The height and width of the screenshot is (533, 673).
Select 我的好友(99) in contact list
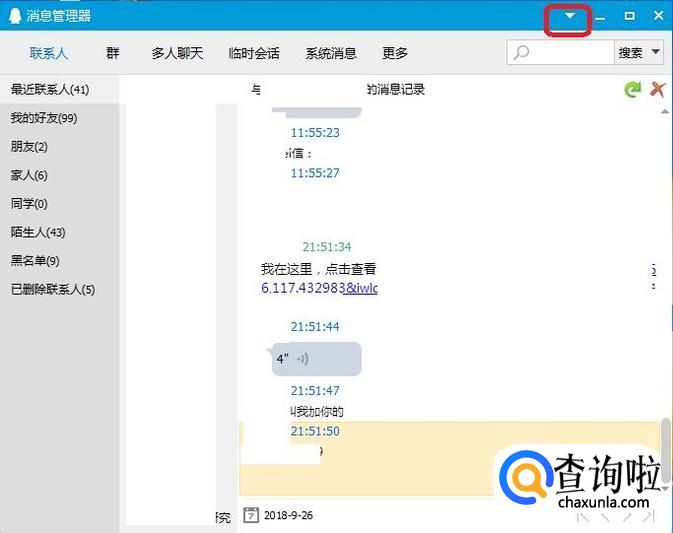(x=44, y=118)
